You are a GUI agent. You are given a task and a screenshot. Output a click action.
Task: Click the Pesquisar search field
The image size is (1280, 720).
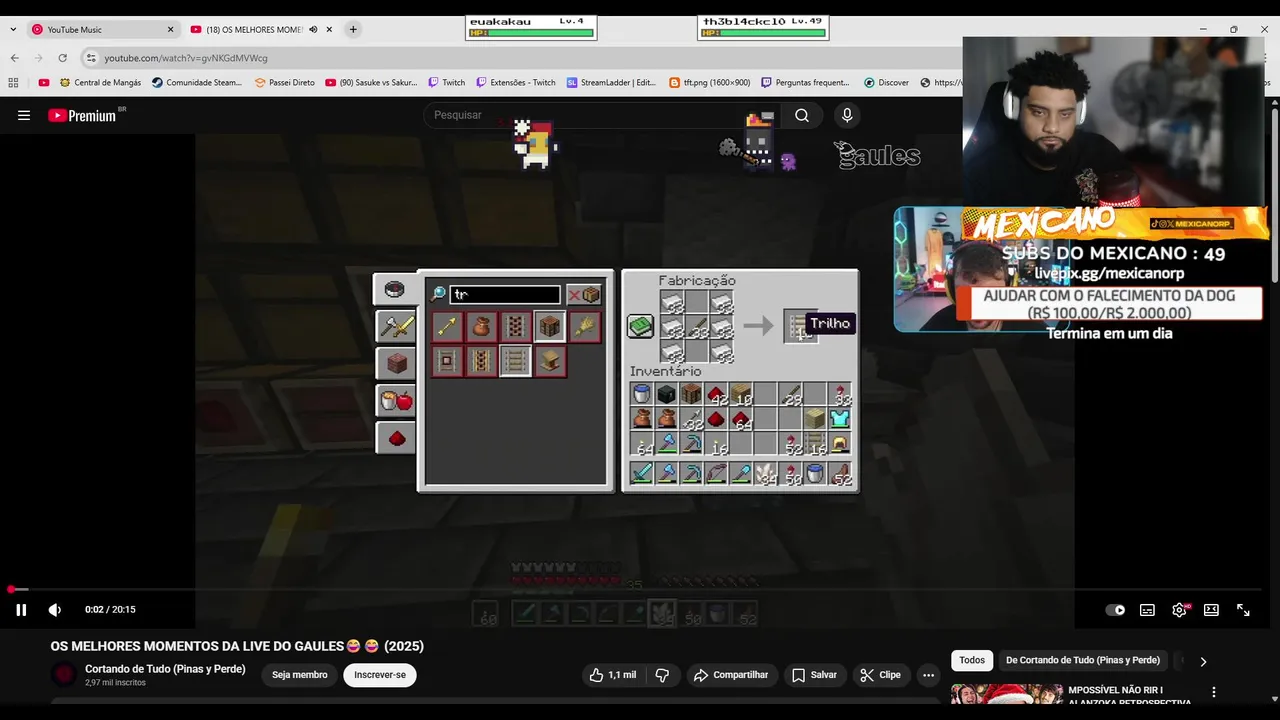(600, 115)
